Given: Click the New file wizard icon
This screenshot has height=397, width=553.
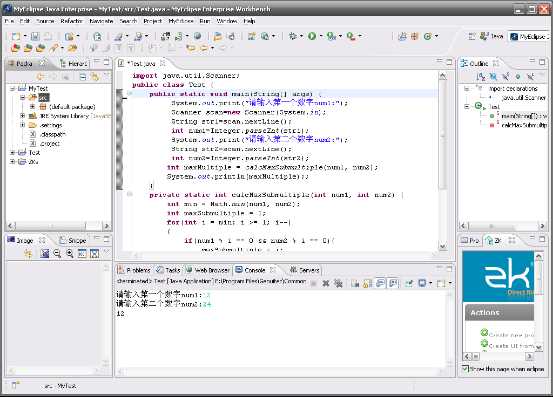Looking at the screenshot, I should click(x=16, y=36).
